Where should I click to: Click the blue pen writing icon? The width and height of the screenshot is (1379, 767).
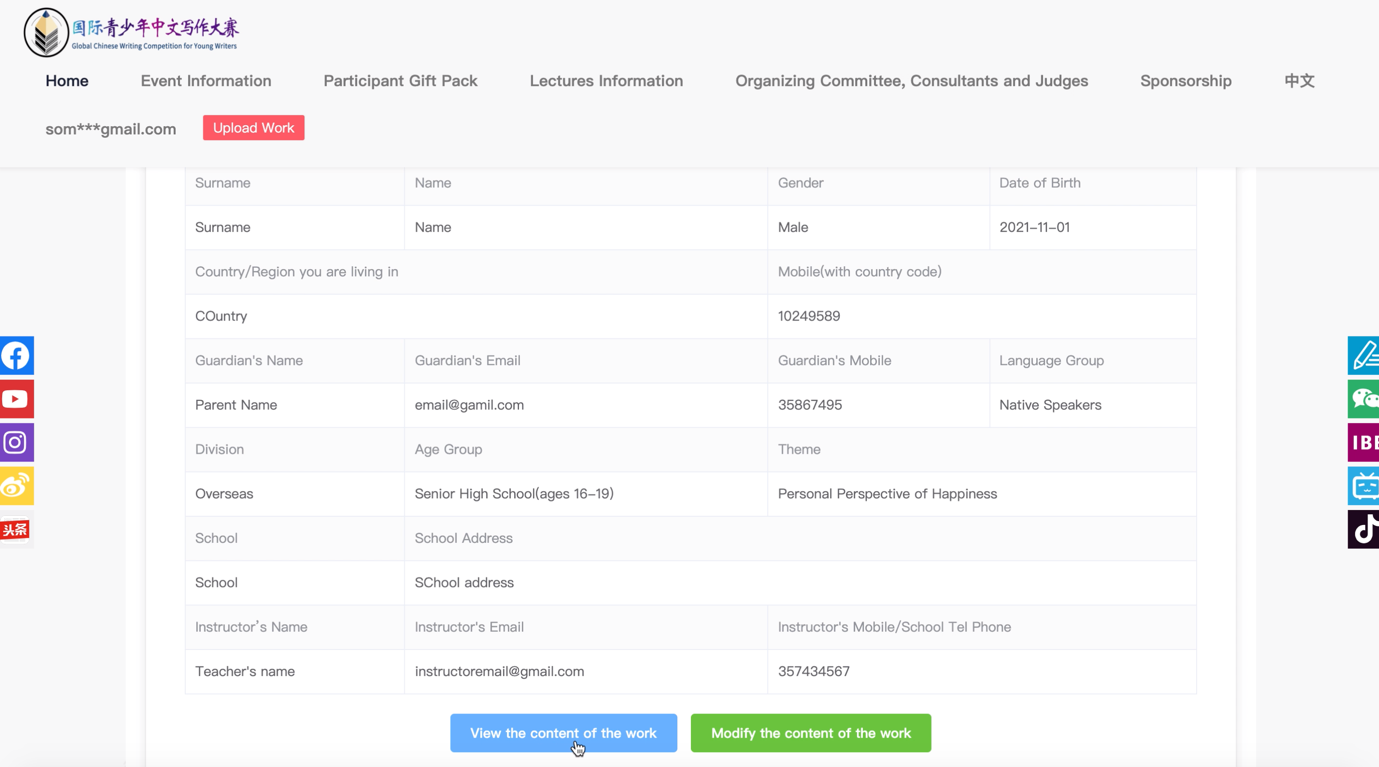pyautogui.click(x=1363, y=355)
